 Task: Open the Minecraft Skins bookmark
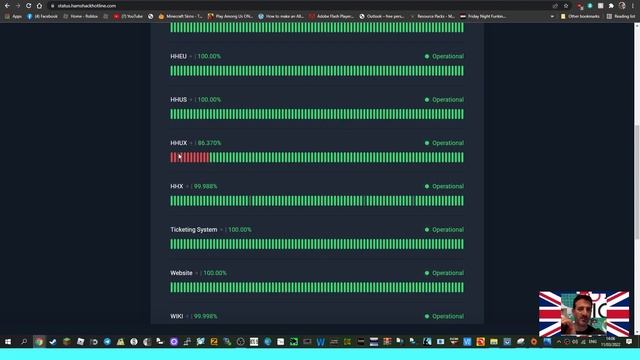[180, 16]
